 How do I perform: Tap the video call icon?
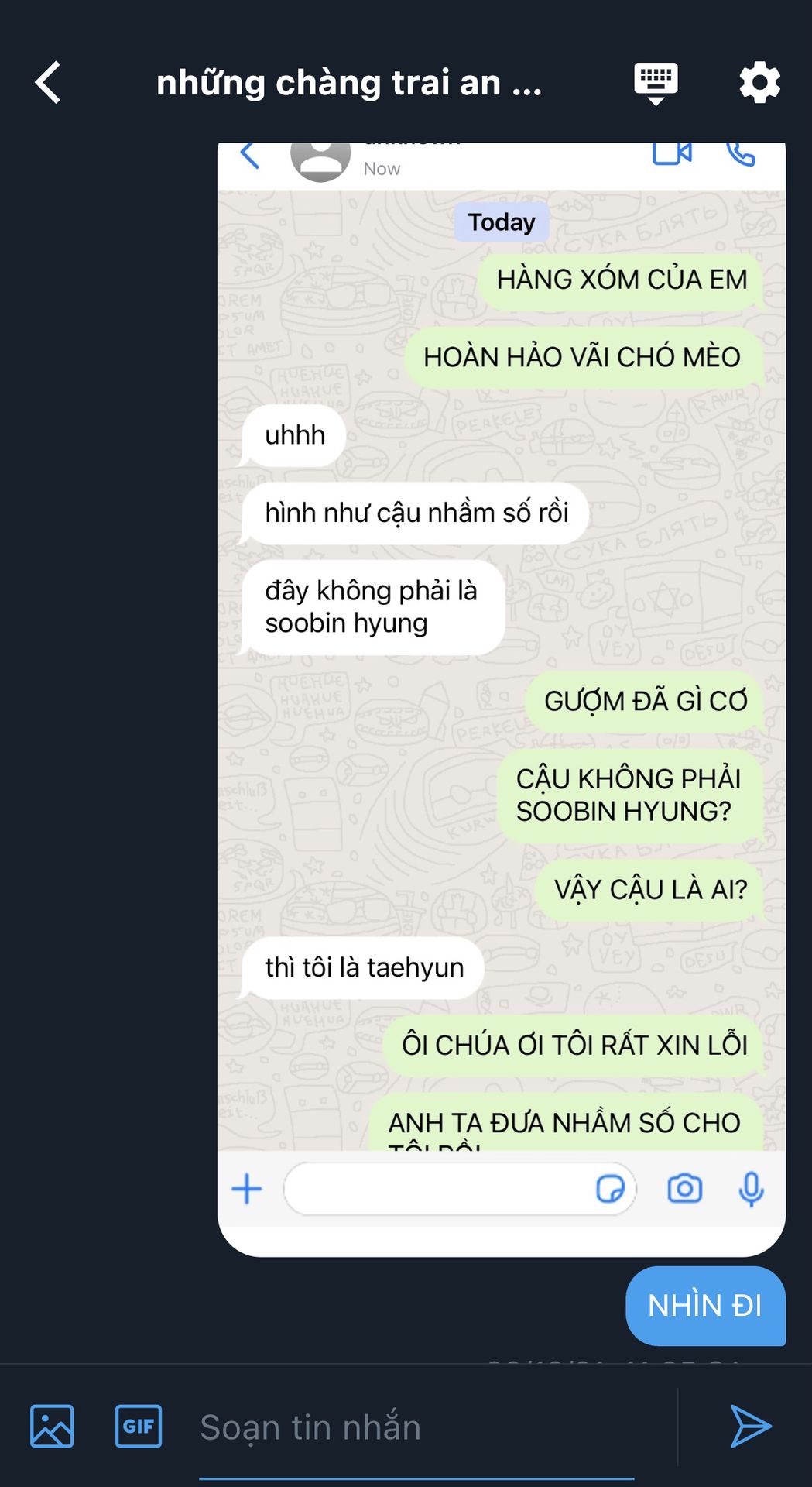(672, 153)
